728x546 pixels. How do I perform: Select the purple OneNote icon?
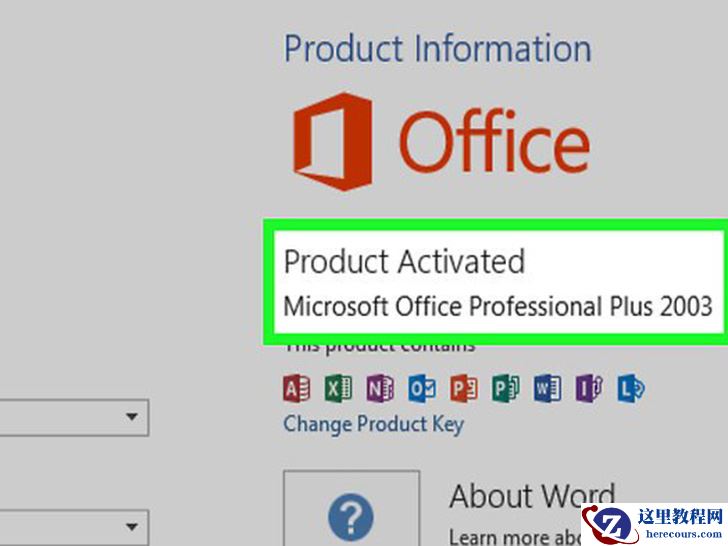[380, 388]
